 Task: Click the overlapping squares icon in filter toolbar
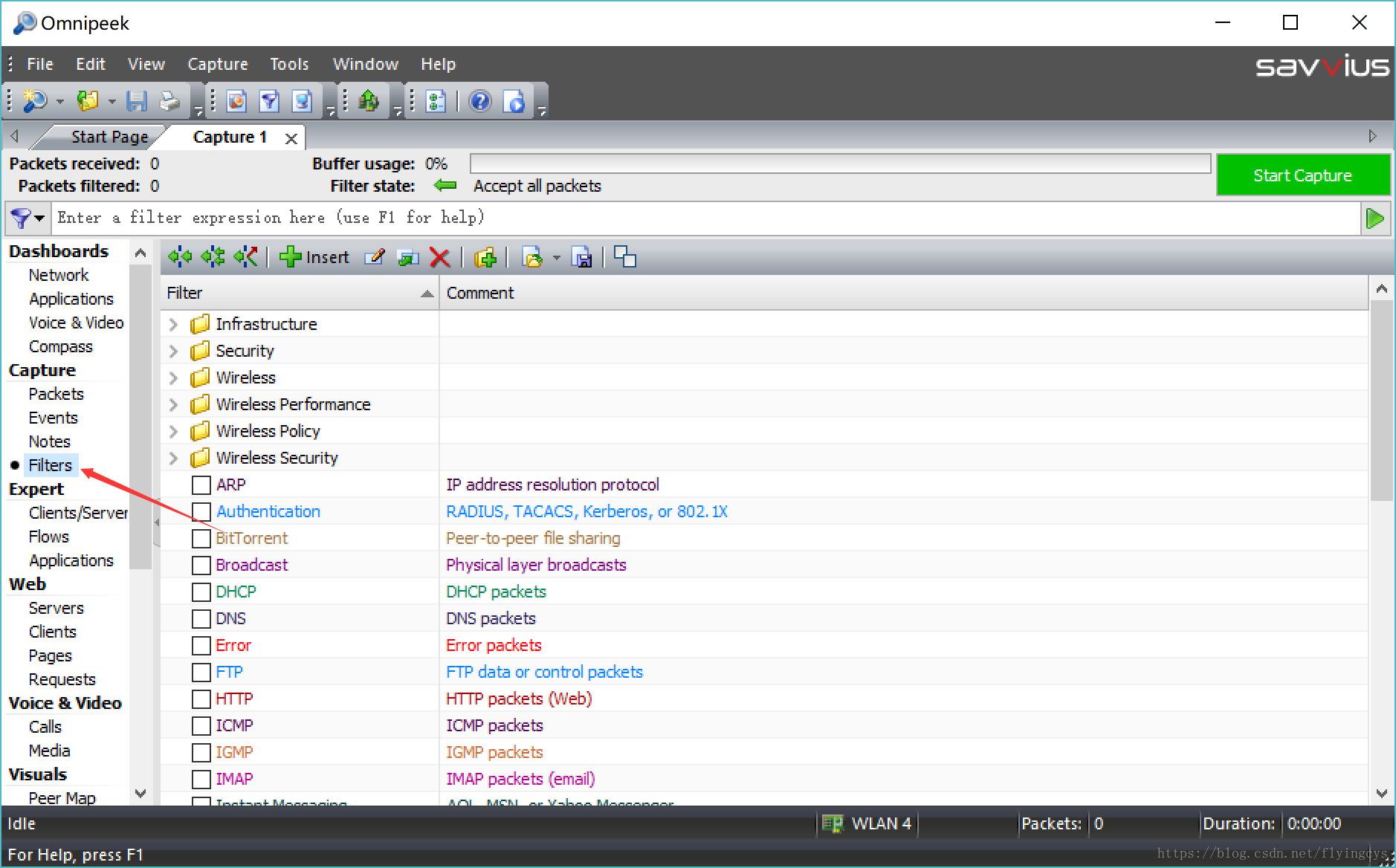tap(625, 256)
